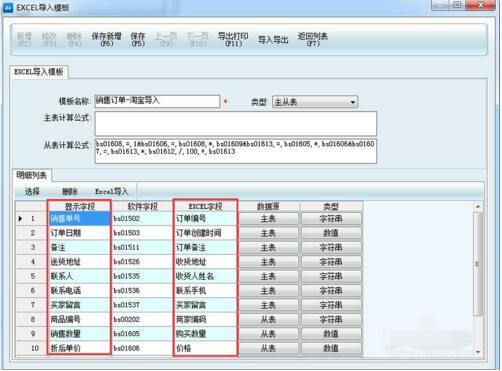
Task: Focus the 模板名称 input field
Action: coord(157,101)
